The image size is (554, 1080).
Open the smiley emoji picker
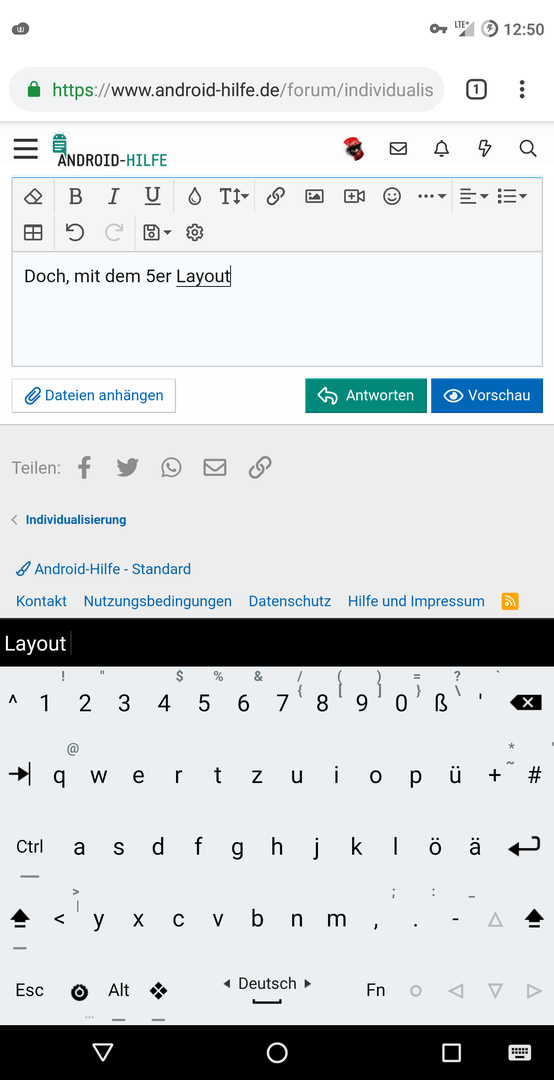(x=392, y=197)
